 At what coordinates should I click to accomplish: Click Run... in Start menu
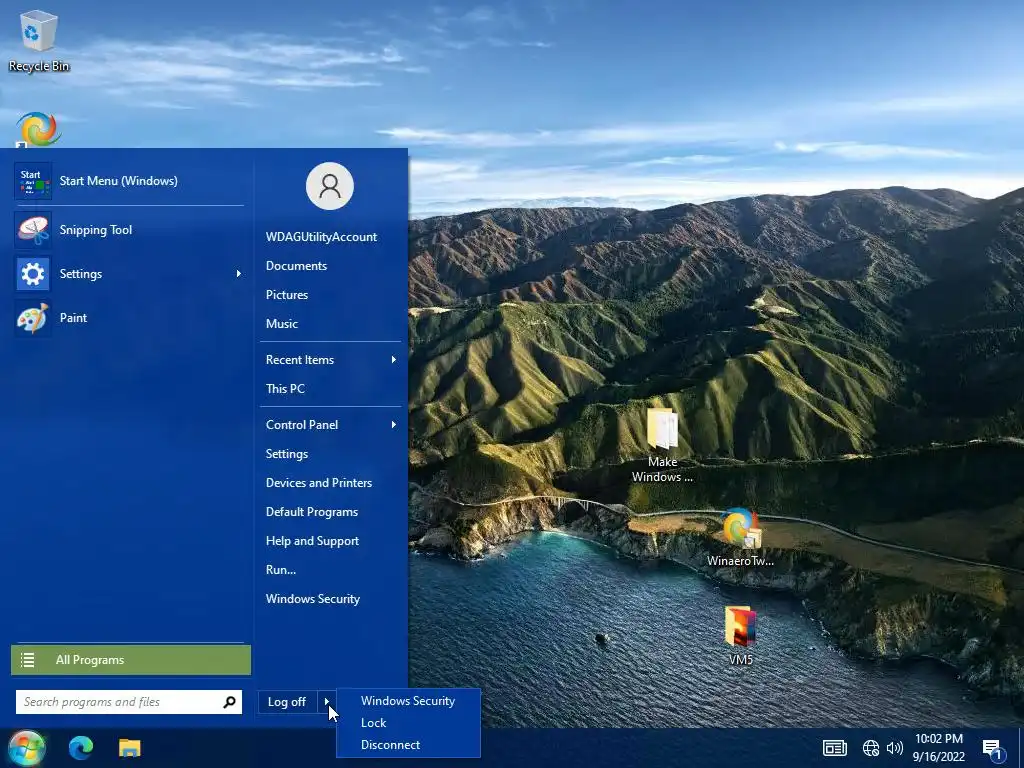coord(281,570)
